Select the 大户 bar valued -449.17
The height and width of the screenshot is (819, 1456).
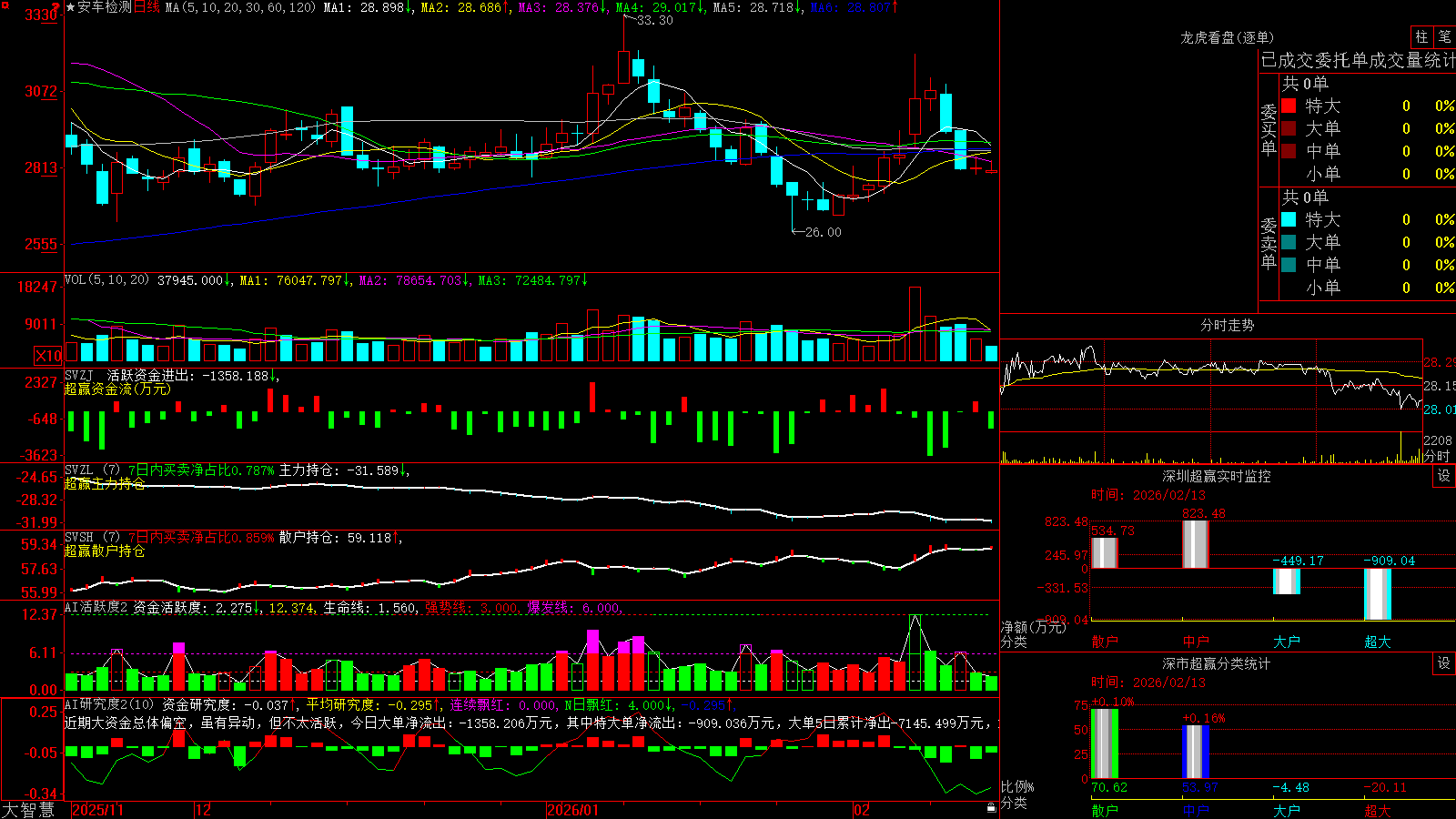click(x=1286, y=581)
